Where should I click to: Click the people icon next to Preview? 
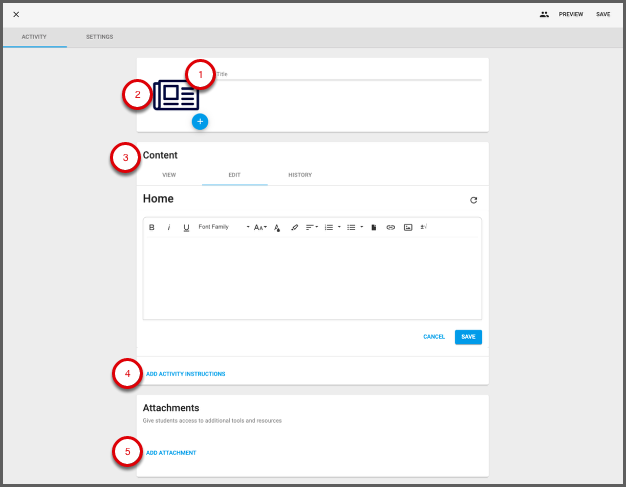(x=544, y=14)
